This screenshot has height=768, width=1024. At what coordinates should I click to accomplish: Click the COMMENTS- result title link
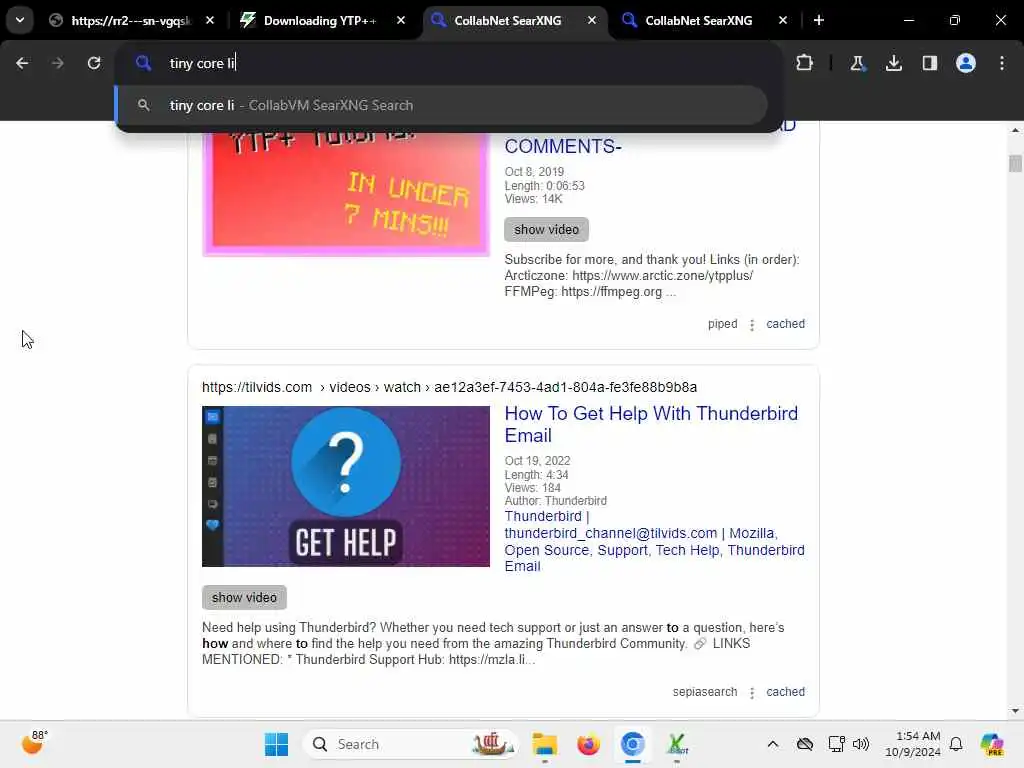pos(563,146)
